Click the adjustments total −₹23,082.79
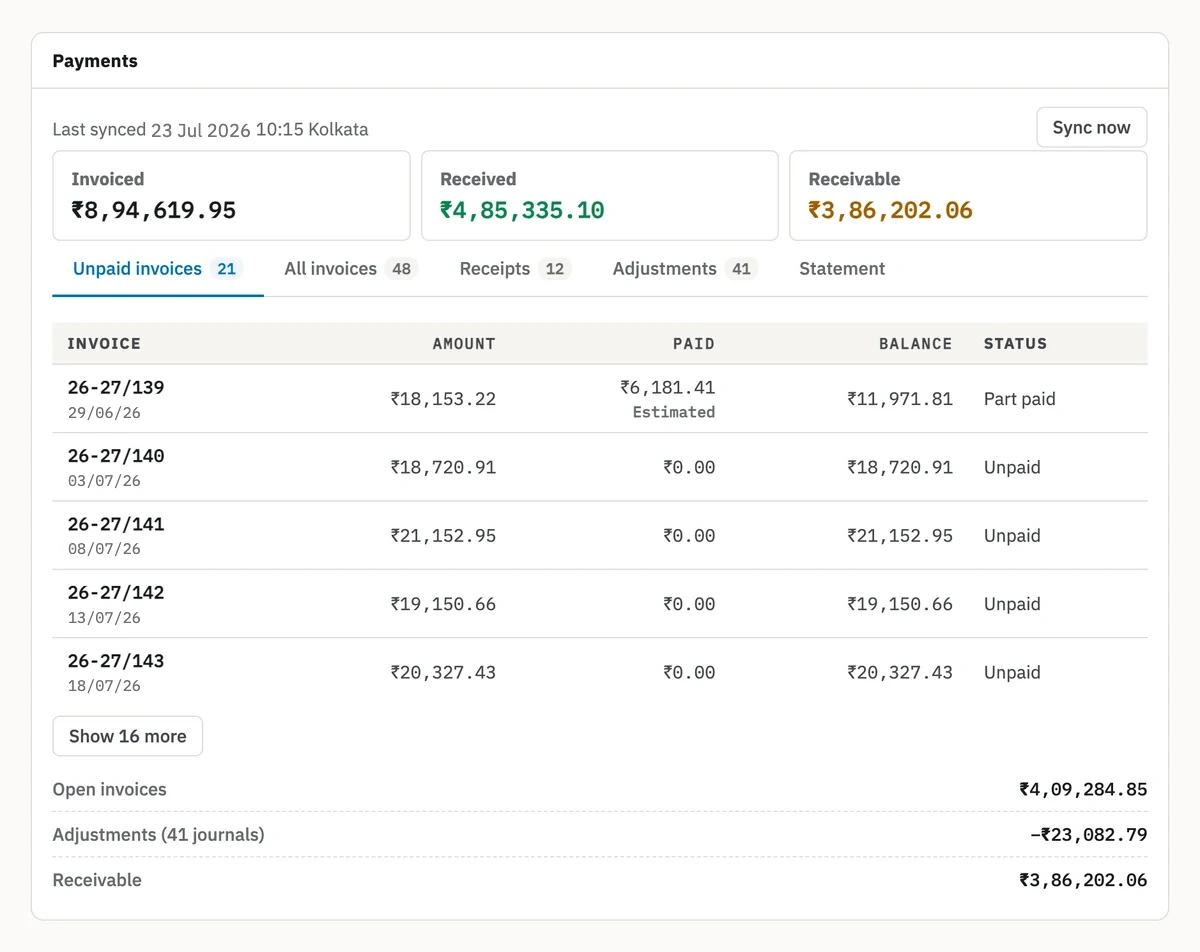 click(x=1088, y=834)
